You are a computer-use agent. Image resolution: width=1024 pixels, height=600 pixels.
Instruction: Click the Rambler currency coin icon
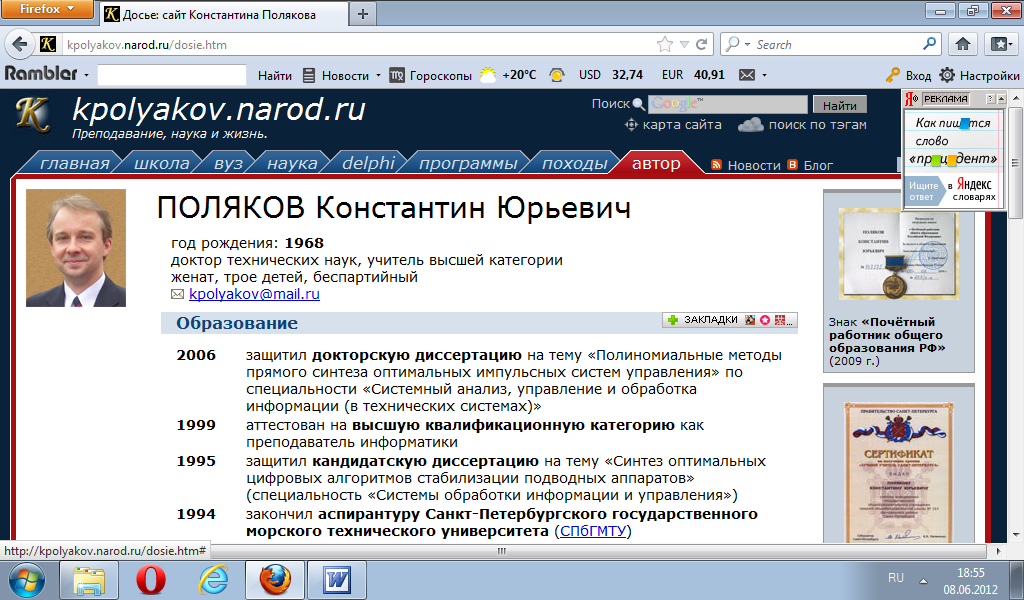[x=556, y=75]
